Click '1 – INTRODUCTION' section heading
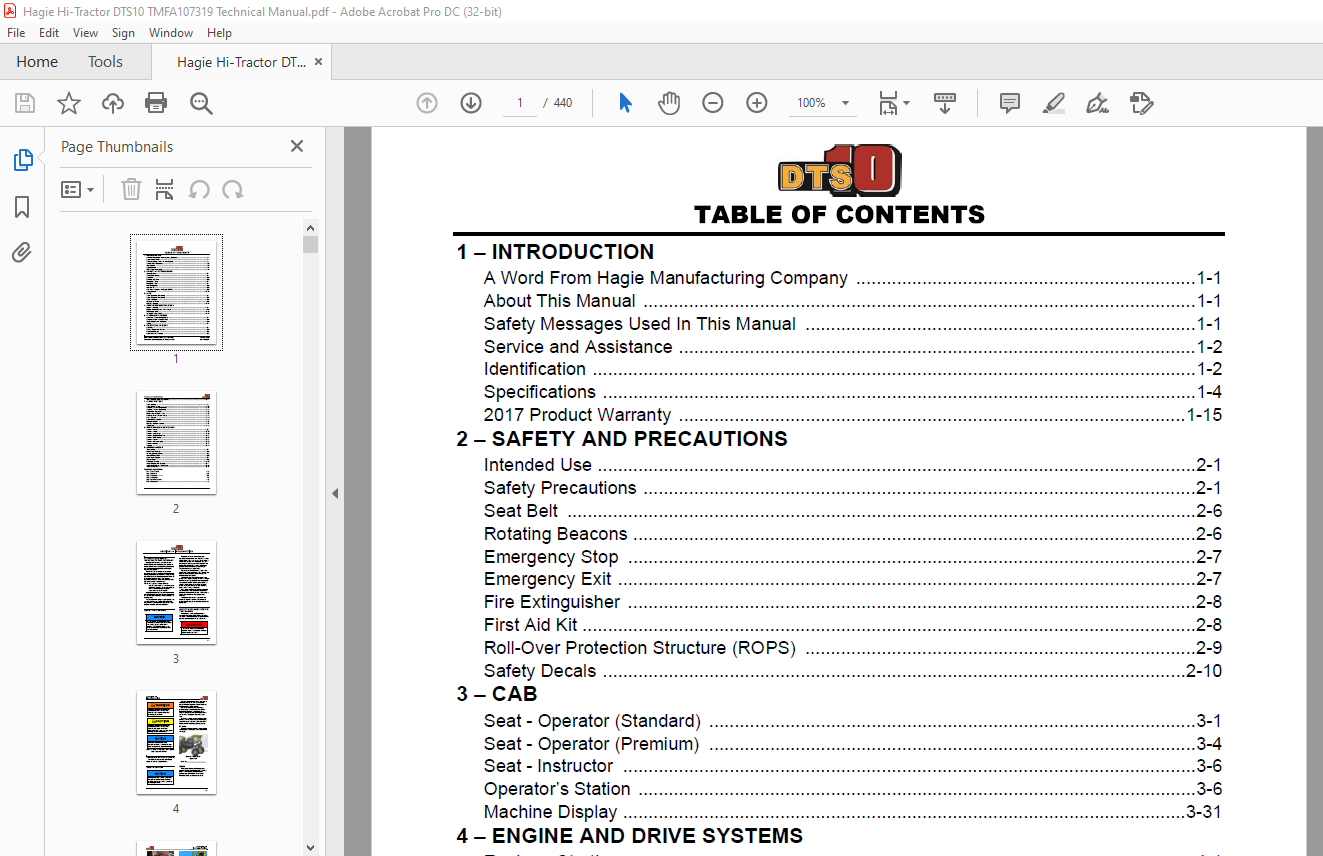The image size is (1323, 856). point(556,252)
